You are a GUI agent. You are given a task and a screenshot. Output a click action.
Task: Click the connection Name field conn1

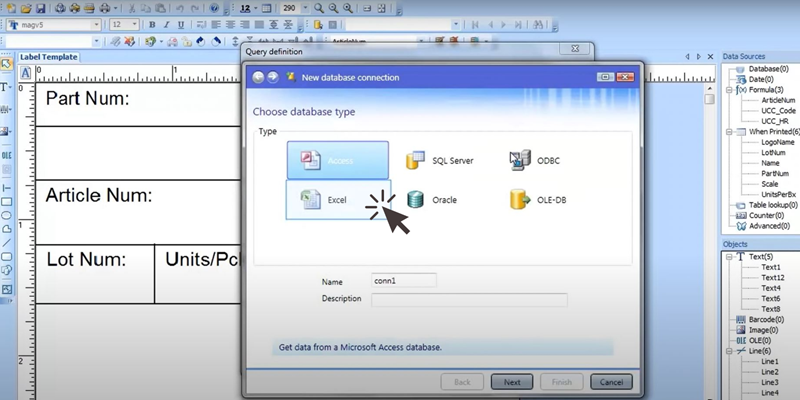pyautogui.click(x=404, y=281)
